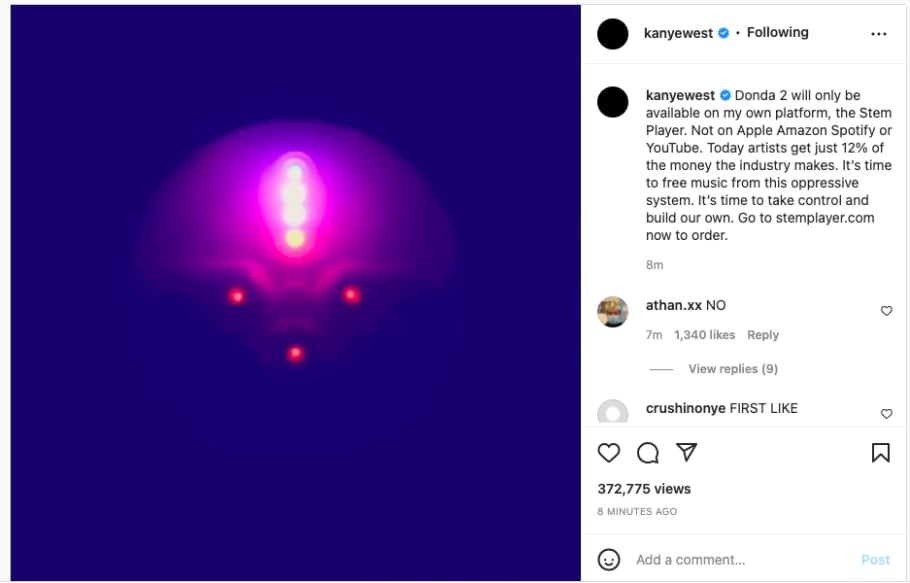Open athan.xx's profile avatar
Viewport: 910px width, 583px height.
pos(613,312)
